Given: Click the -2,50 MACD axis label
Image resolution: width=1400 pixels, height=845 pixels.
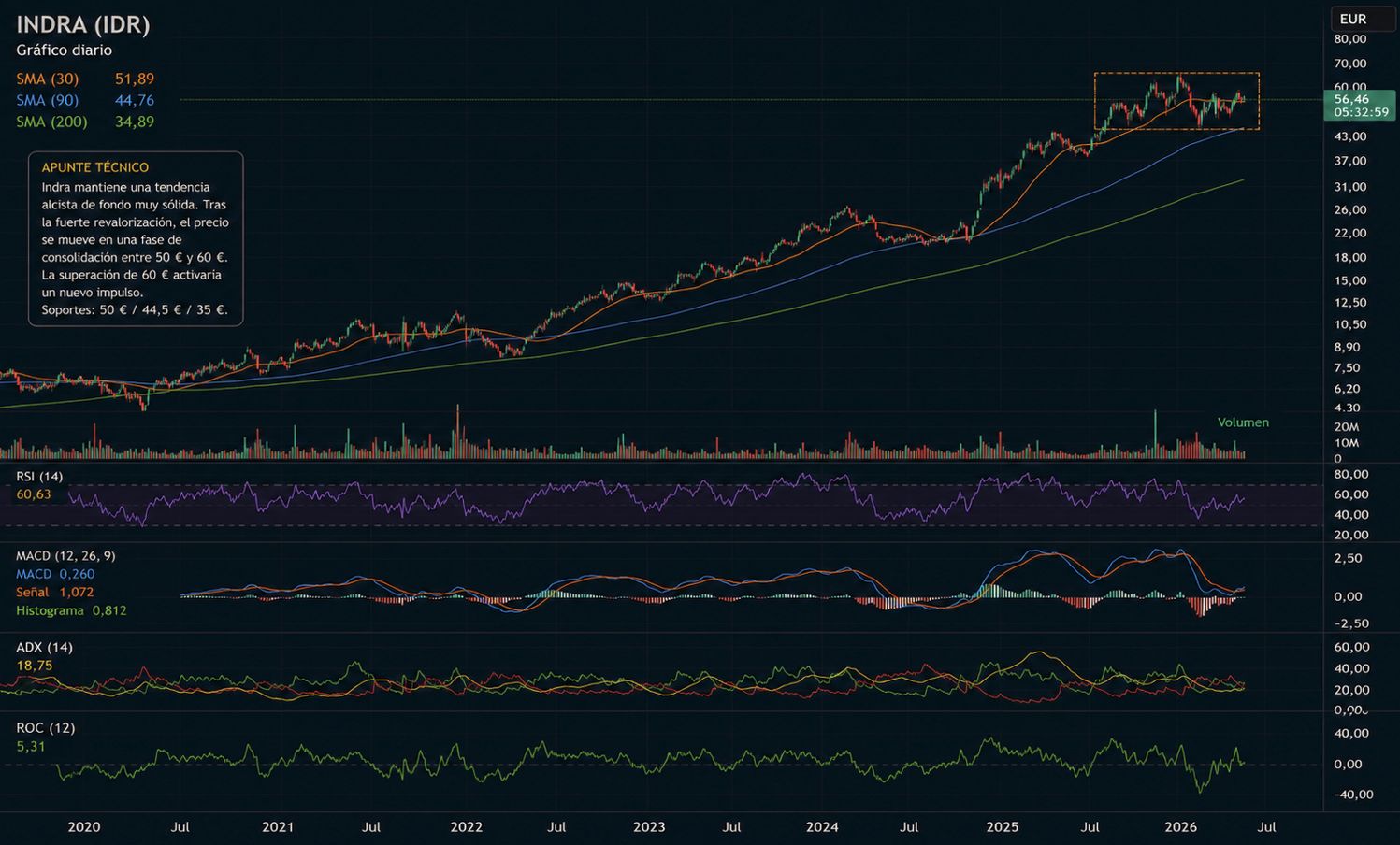Looking at the screenshot, I should (x=1350, y=623).
